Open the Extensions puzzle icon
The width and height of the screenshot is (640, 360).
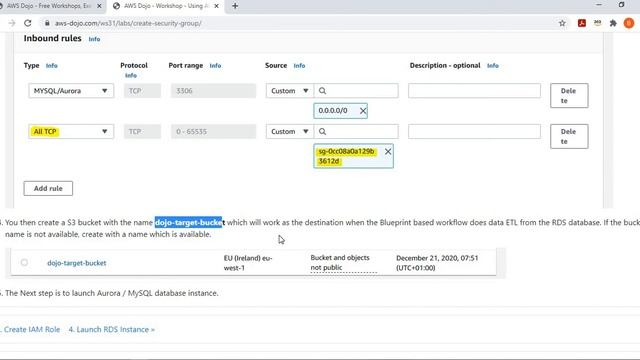(x=613, y=23)
